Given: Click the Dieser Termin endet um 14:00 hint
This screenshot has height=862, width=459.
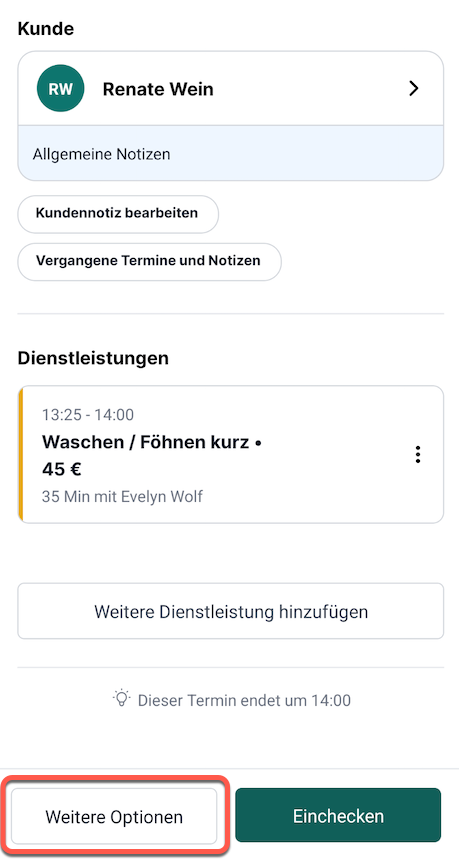Looking at the screenshot, I should coord(244,700).
